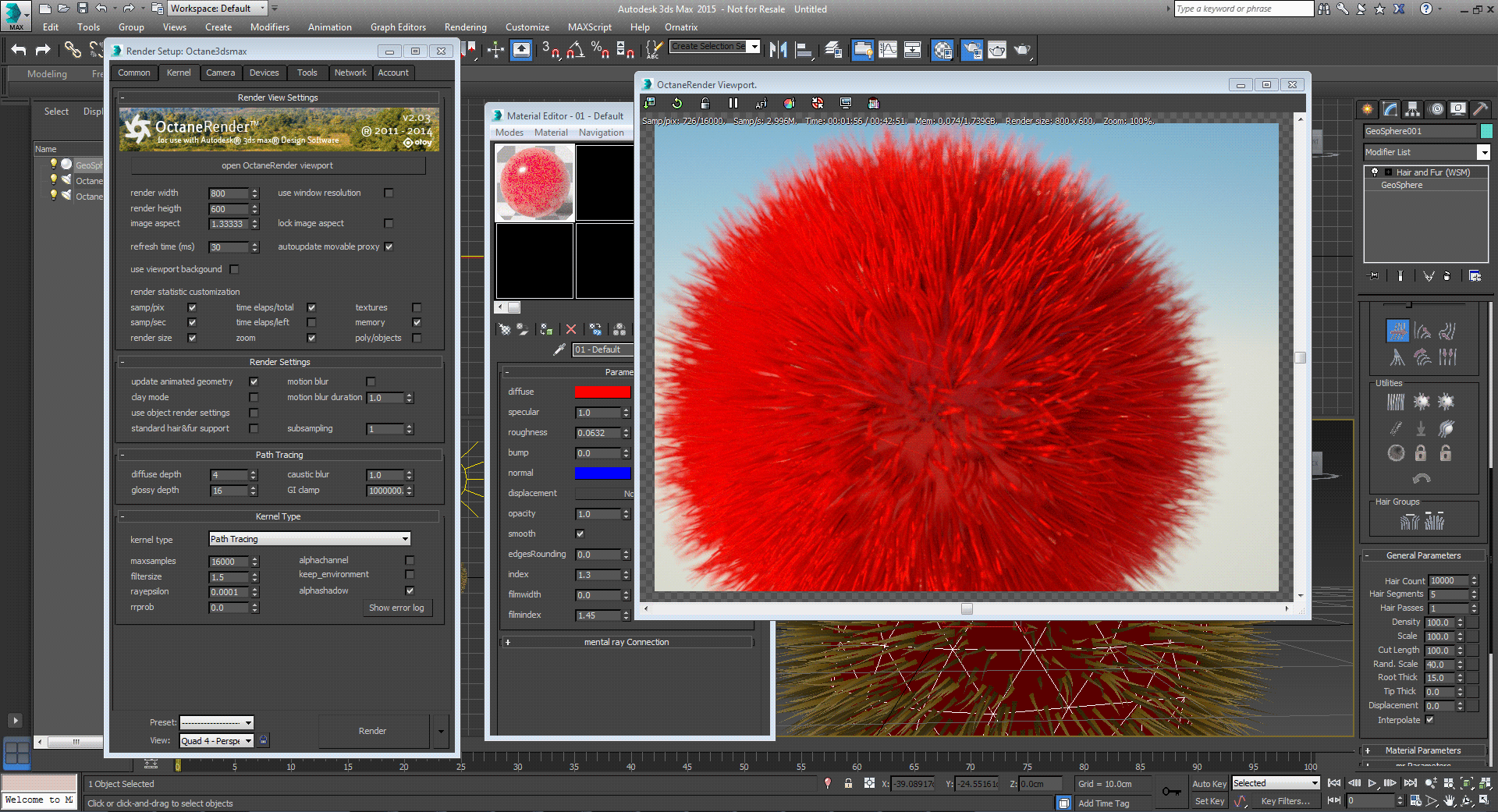Expand the Modifier List dropdown
1498x812 pixels.
click(1483, 152)
